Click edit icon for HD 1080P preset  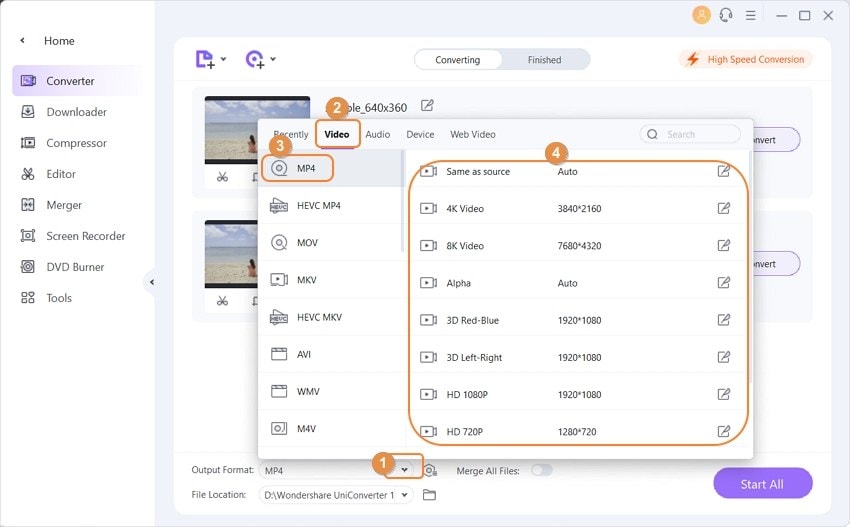tap(724, 394)
